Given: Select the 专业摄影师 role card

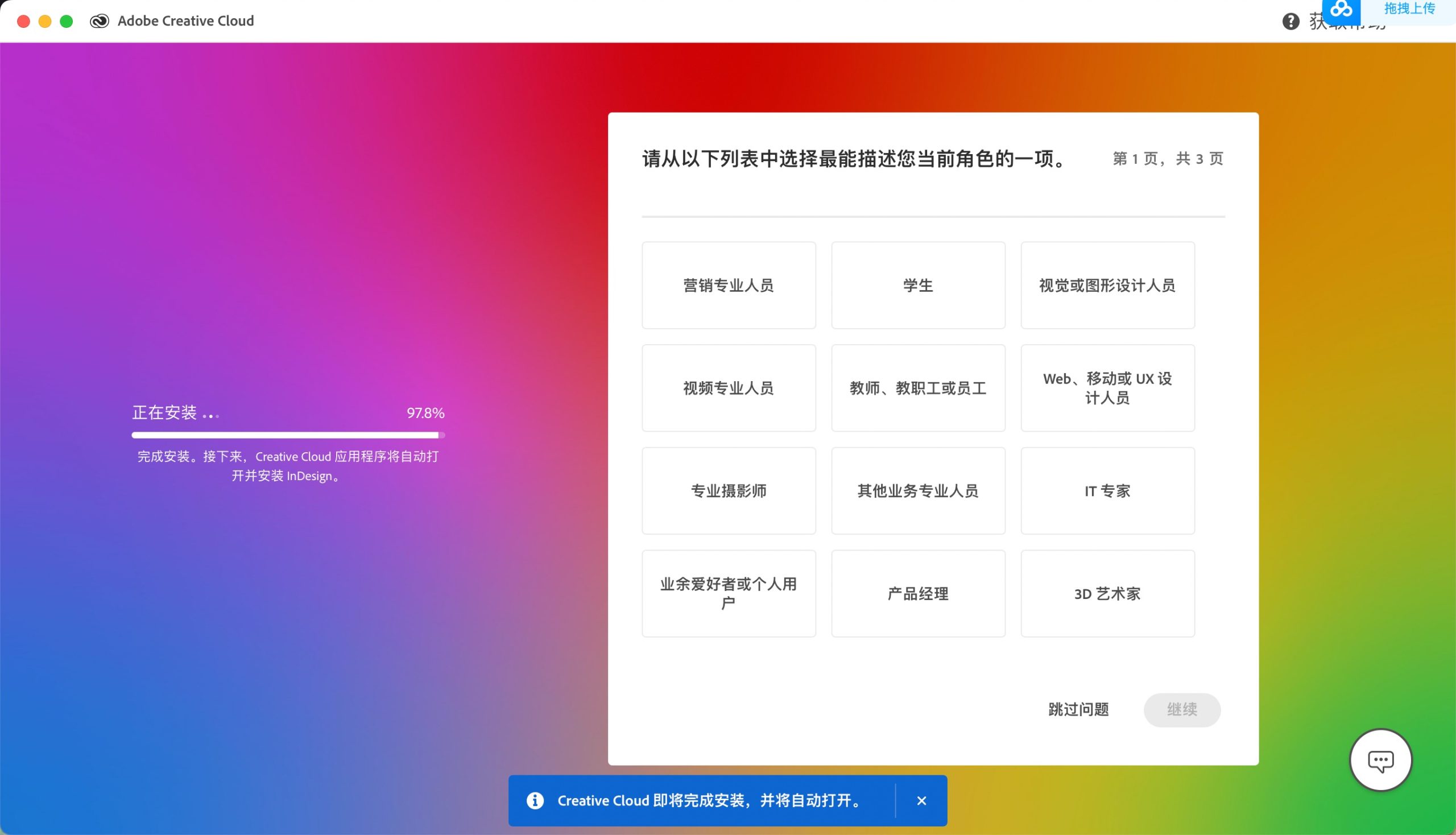Looking at the screenshot, I should click(729, 490).
